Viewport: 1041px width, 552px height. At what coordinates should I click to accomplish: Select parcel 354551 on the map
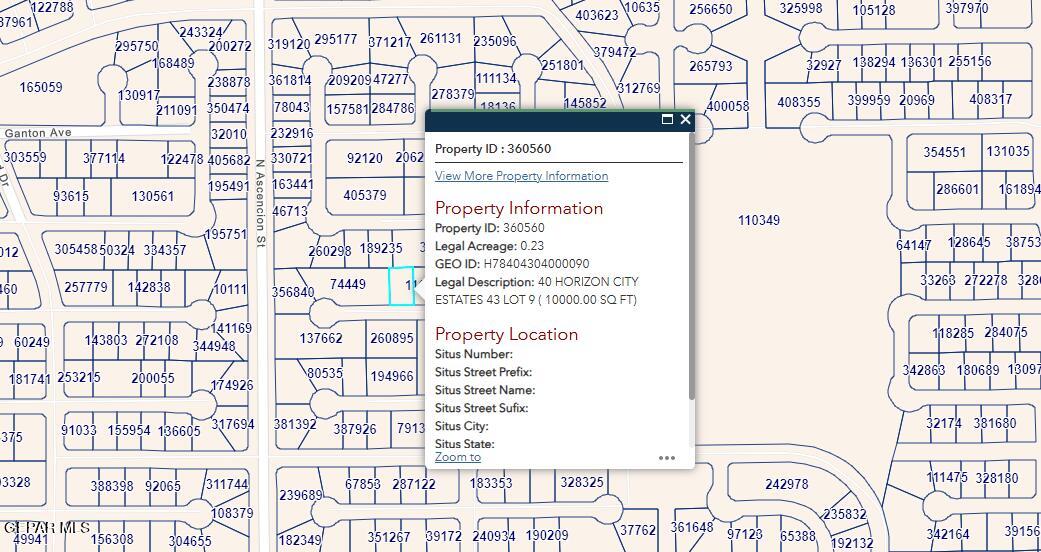tap(945, 152)
